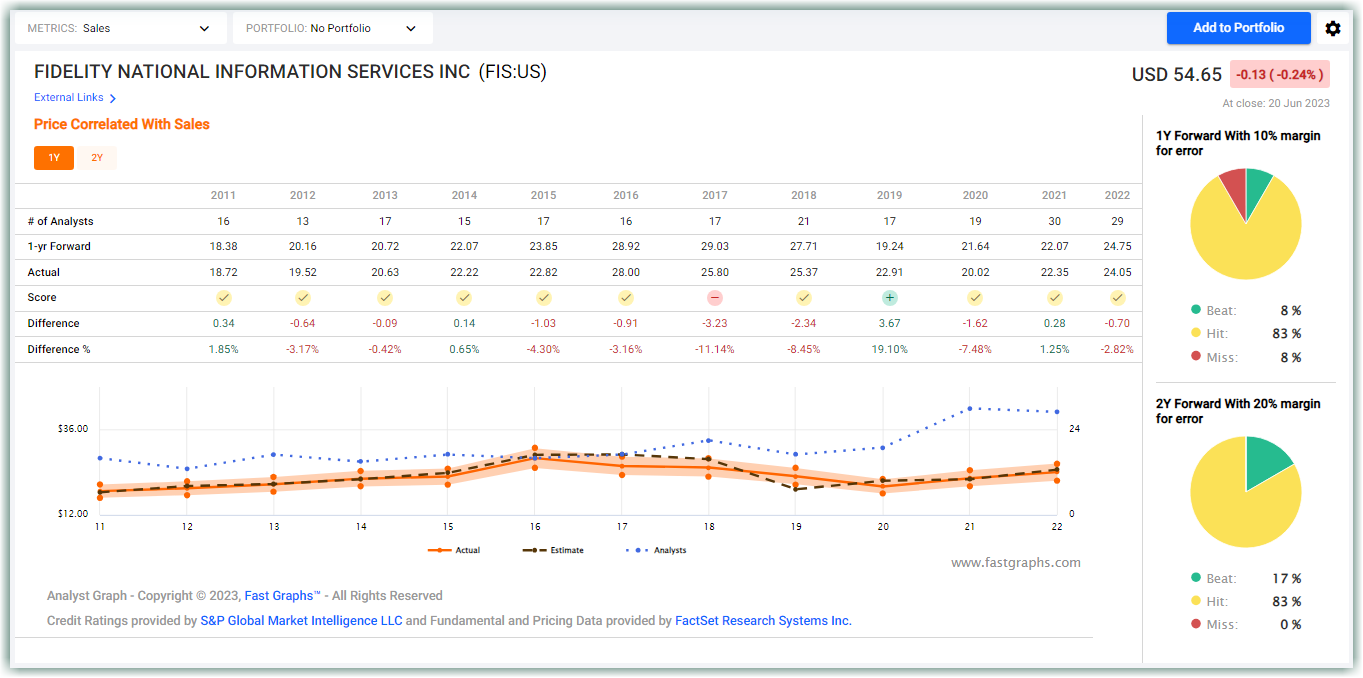Click red Miss dot in 1Y legend
Screen dimensions: 1363x678
pyautogui.click(x=1196, y=358)
